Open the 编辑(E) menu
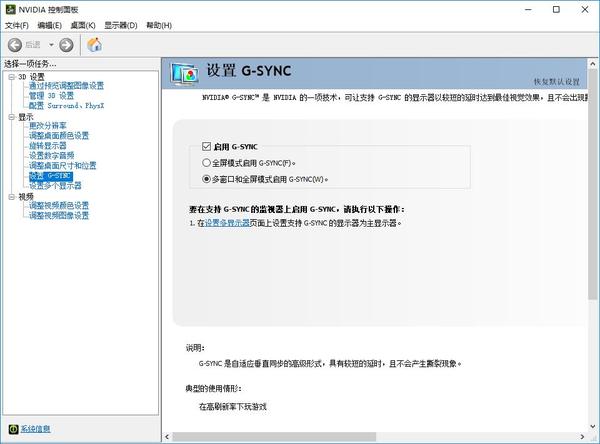The width and height of the screenshot is (600, 444). point(49,25)
